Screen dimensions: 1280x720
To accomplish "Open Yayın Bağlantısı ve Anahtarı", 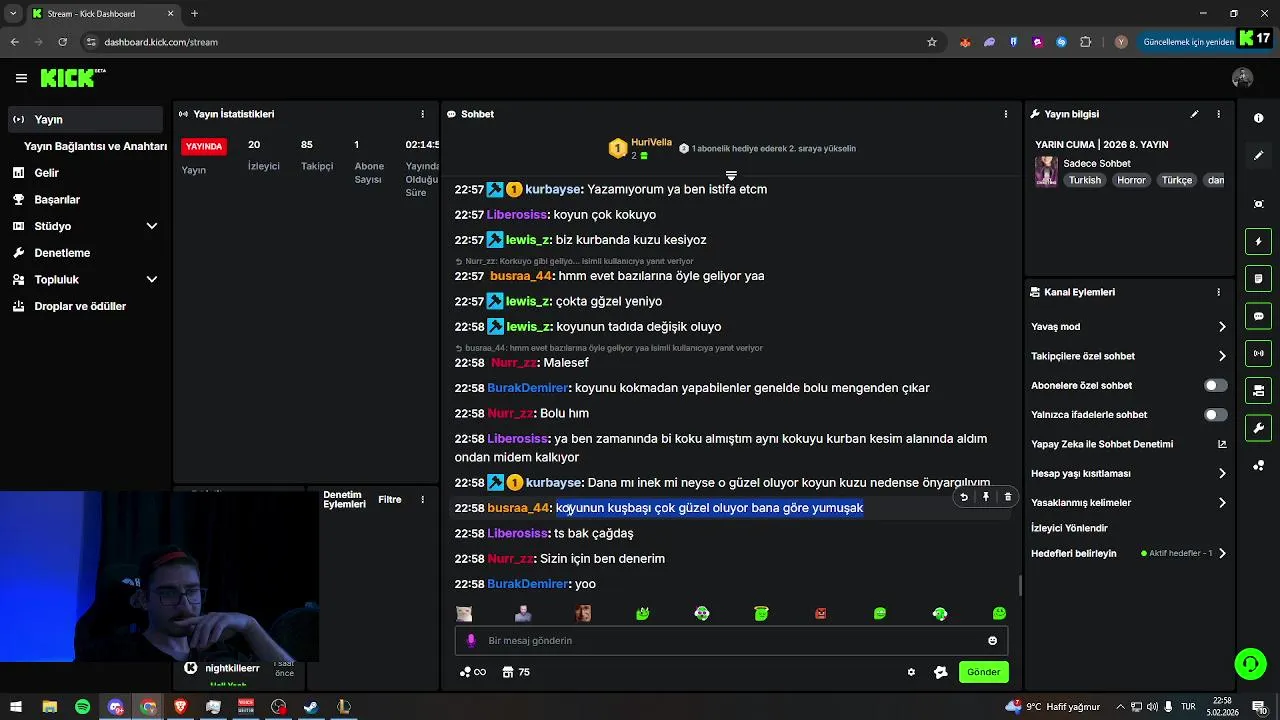I will (x=95, y=146).
